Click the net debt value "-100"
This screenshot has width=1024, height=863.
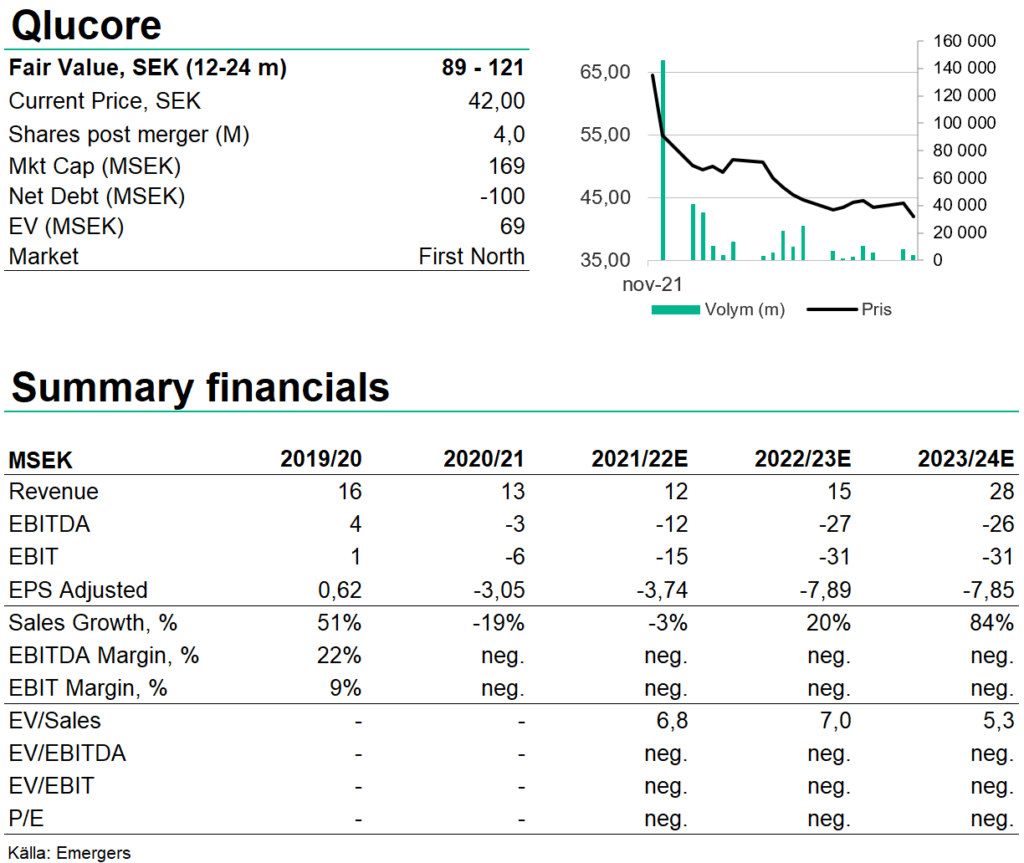tap(502, 196)
